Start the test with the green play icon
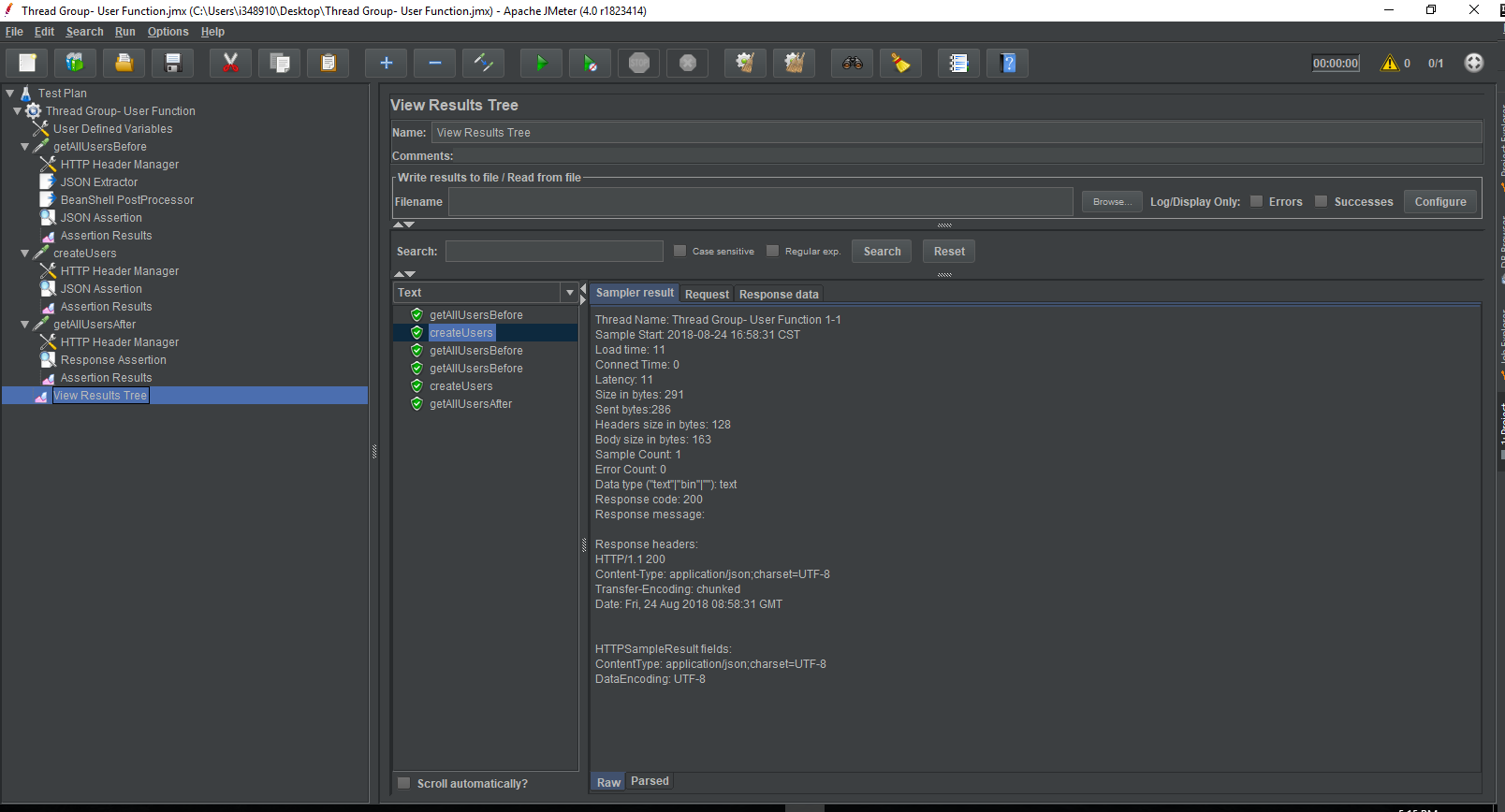Screen dimensions: 1505x812 pyautogui.click(x=541, y=63)
